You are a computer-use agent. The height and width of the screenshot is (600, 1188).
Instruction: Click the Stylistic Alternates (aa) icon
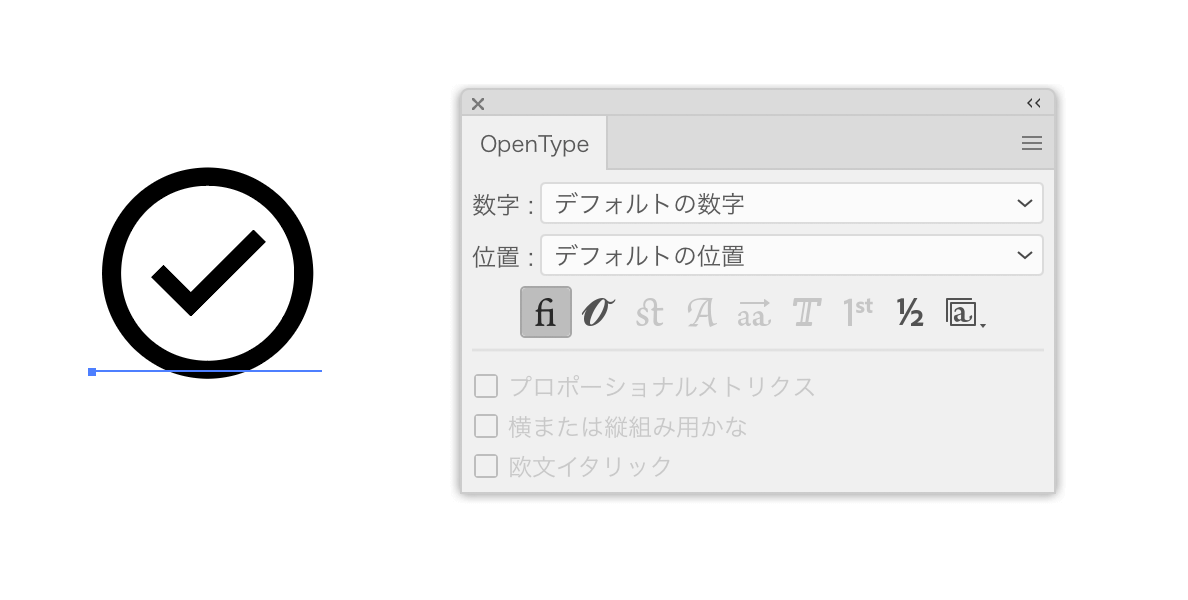pos(754,312)
